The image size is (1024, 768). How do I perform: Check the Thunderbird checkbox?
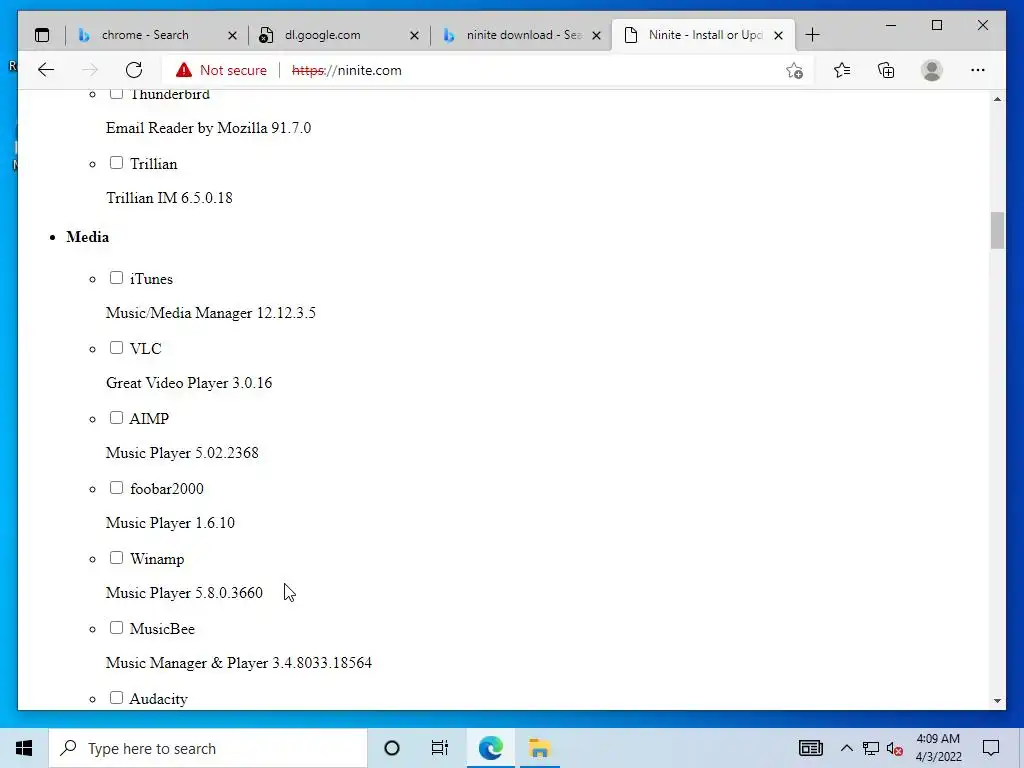(x=116, y=93)
